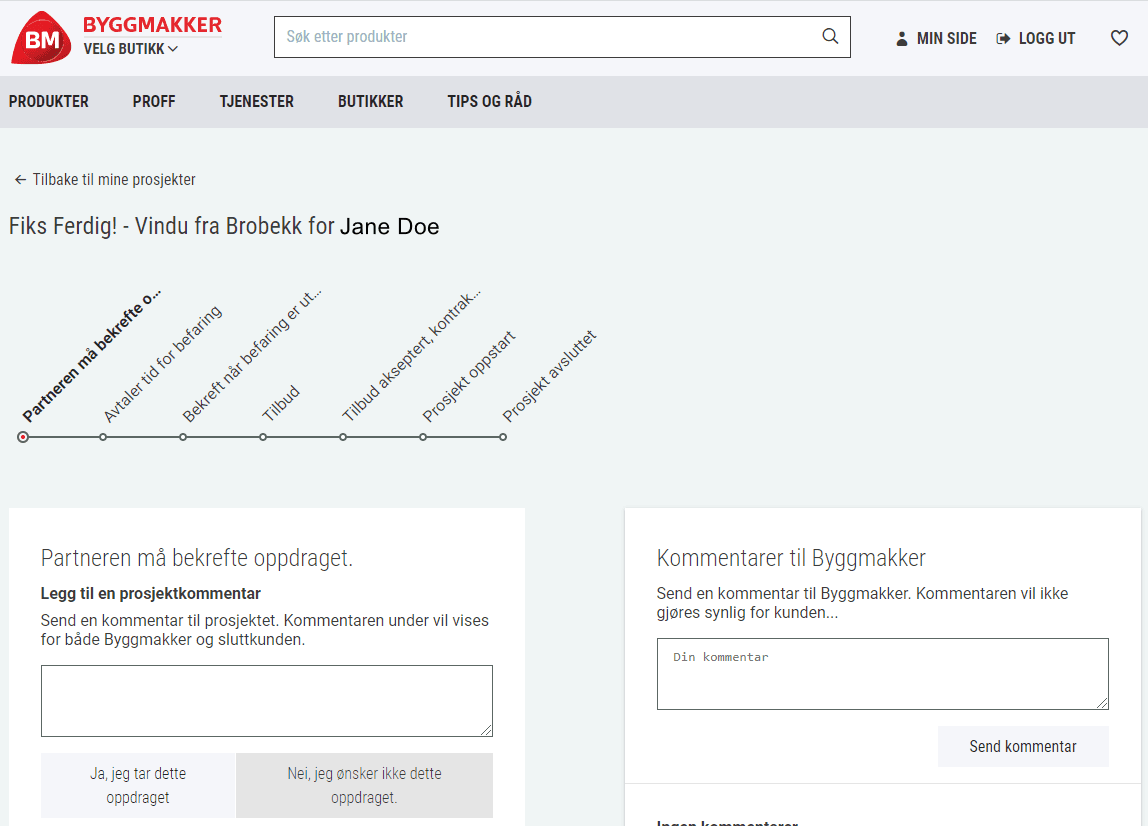1148x826 pixels.
Task: Click the Kommentarer til Byggmakker heading
Action: tap(791, 558)
